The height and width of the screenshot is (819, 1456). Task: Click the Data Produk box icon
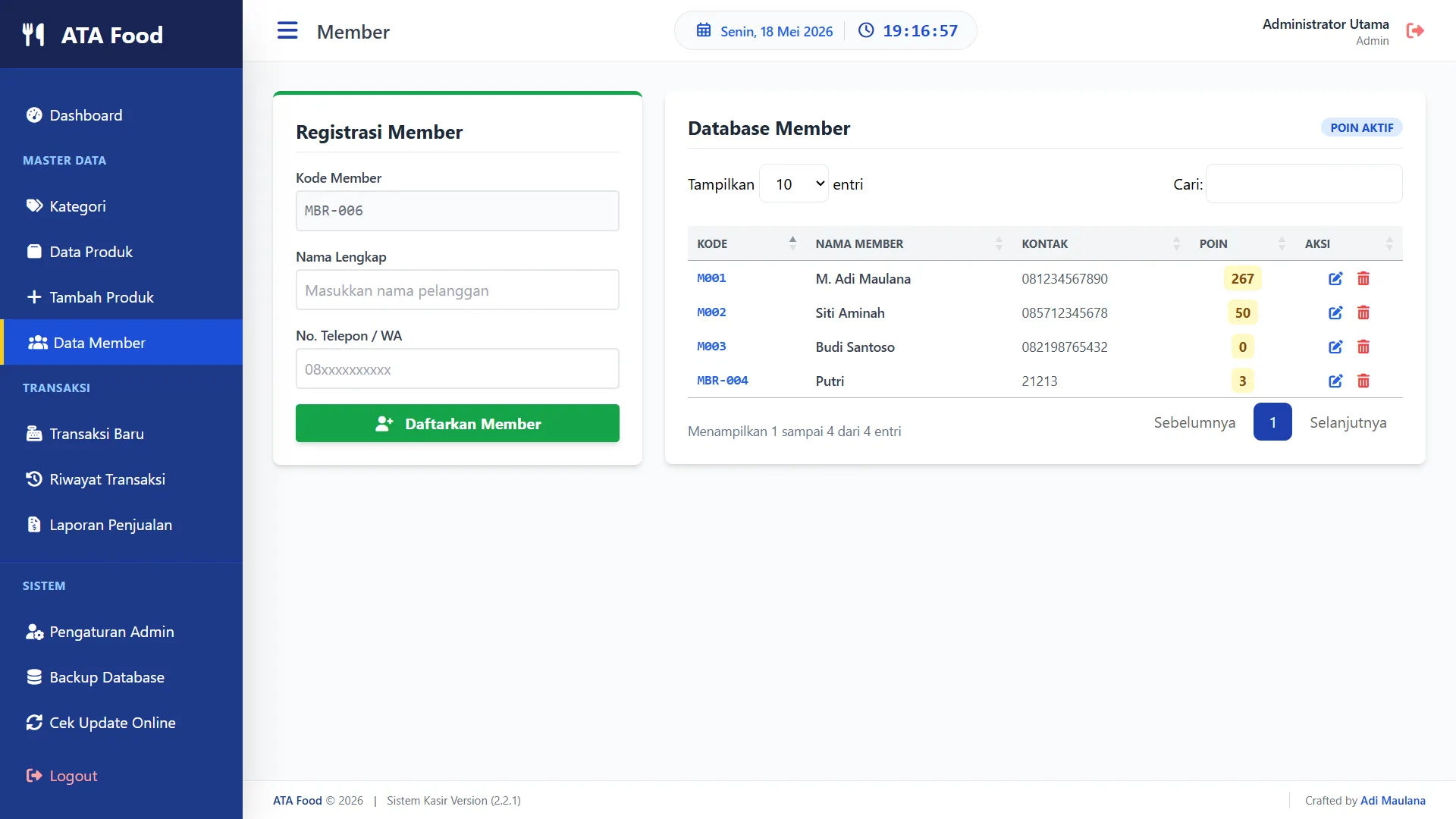tap(34, 252)
